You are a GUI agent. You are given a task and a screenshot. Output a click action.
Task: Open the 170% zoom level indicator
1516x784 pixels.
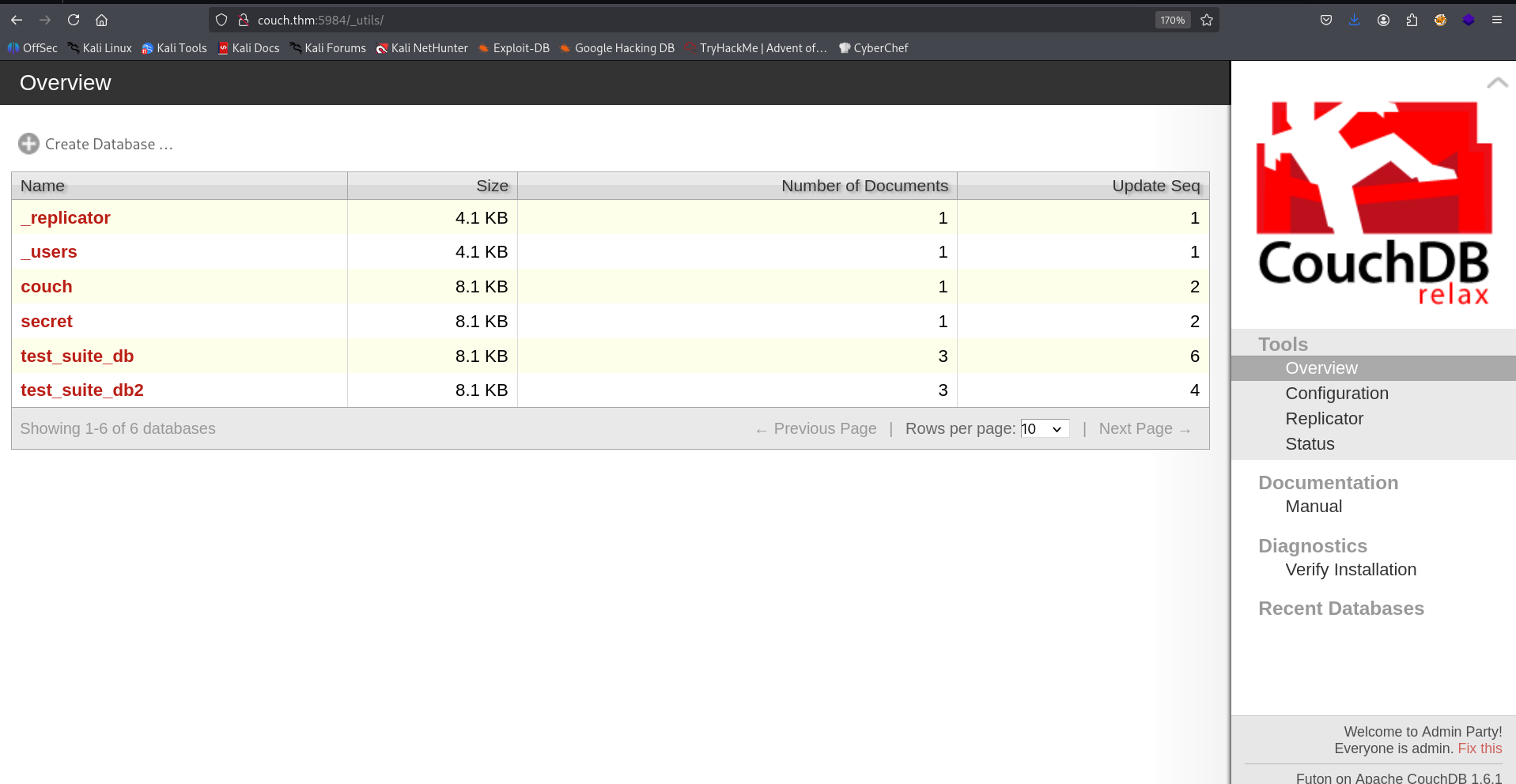(x=1172, y=20)
